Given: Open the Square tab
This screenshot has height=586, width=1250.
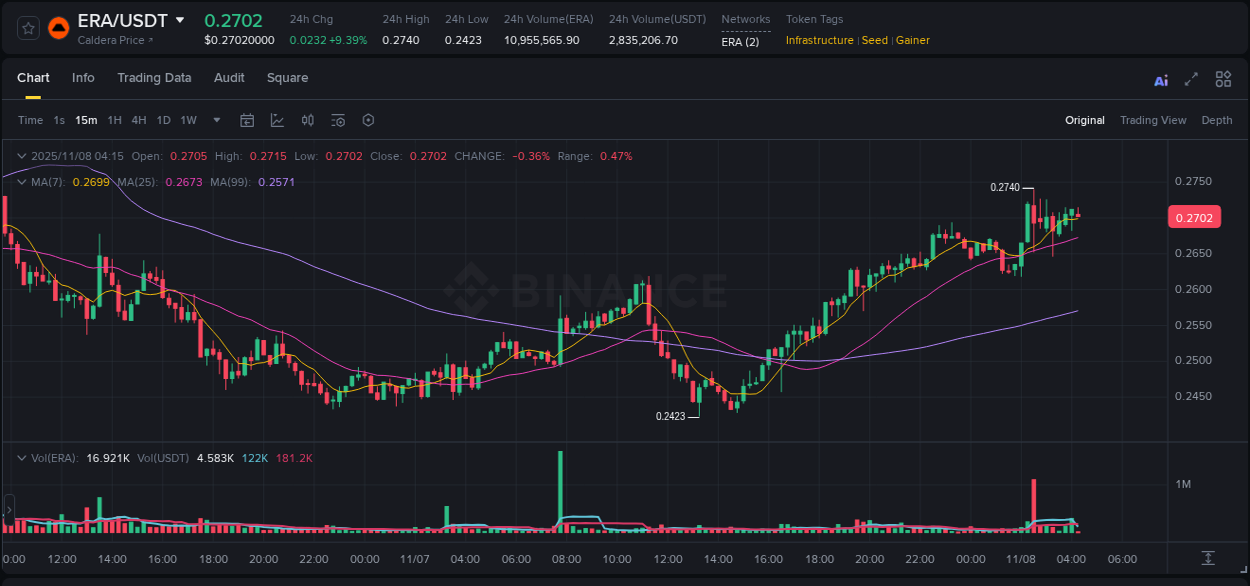Looking at the screenshot, I should coord(287,78).
